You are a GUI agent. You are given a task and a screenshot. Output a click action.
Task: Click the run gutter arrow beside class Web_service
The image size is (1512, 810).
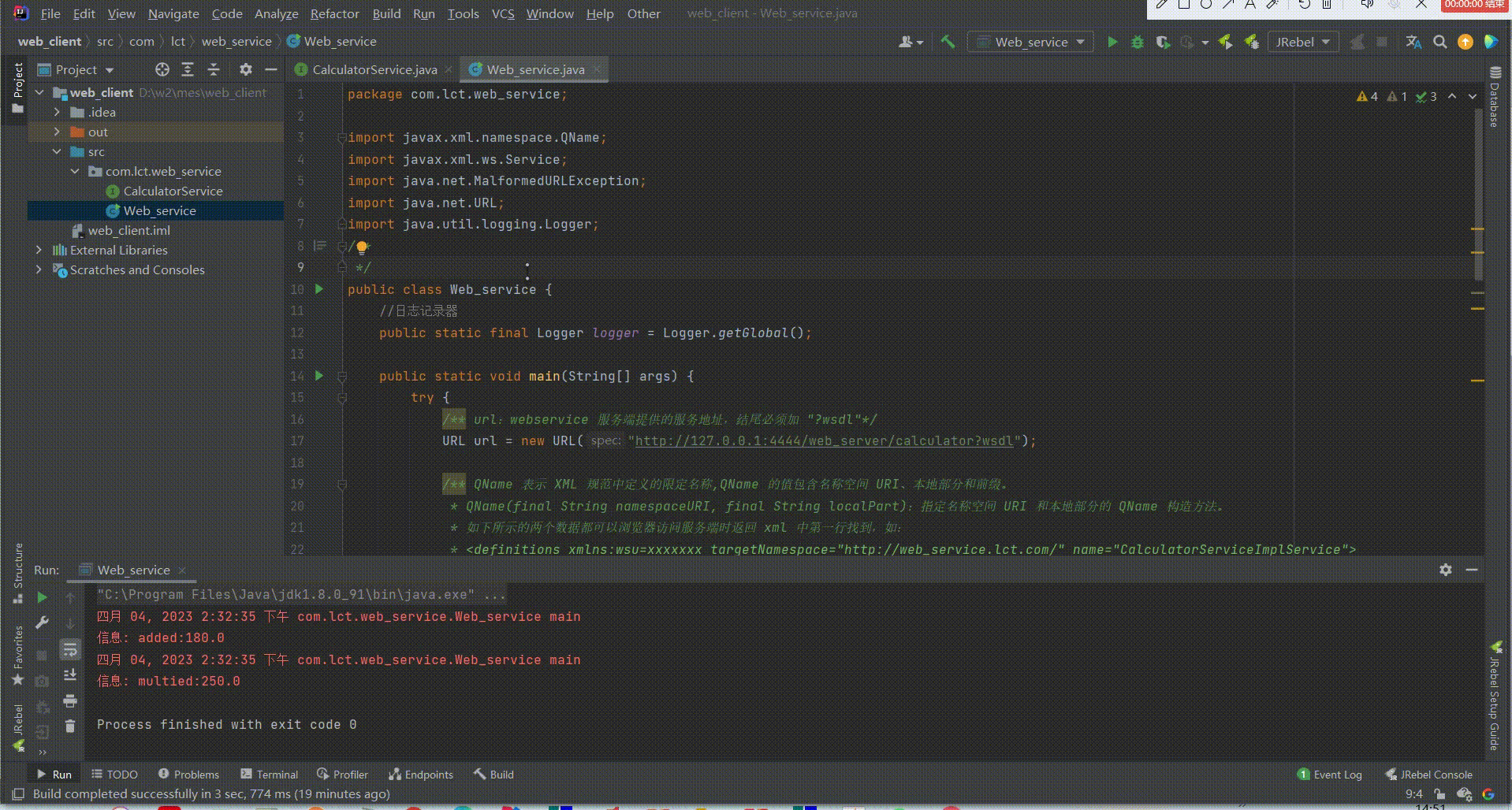coord(319,289)
